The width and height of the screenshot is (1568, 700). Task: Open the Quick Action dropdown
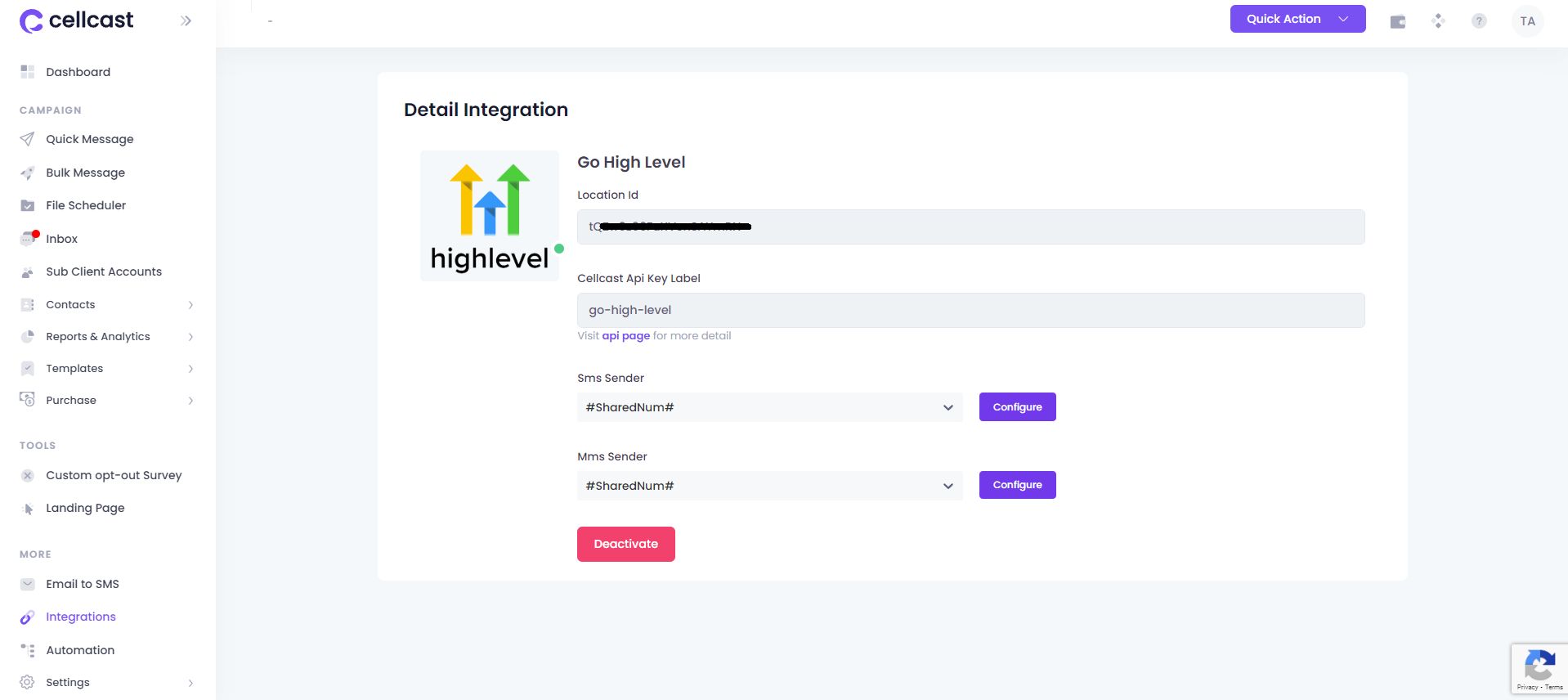tap(1297, 19)
